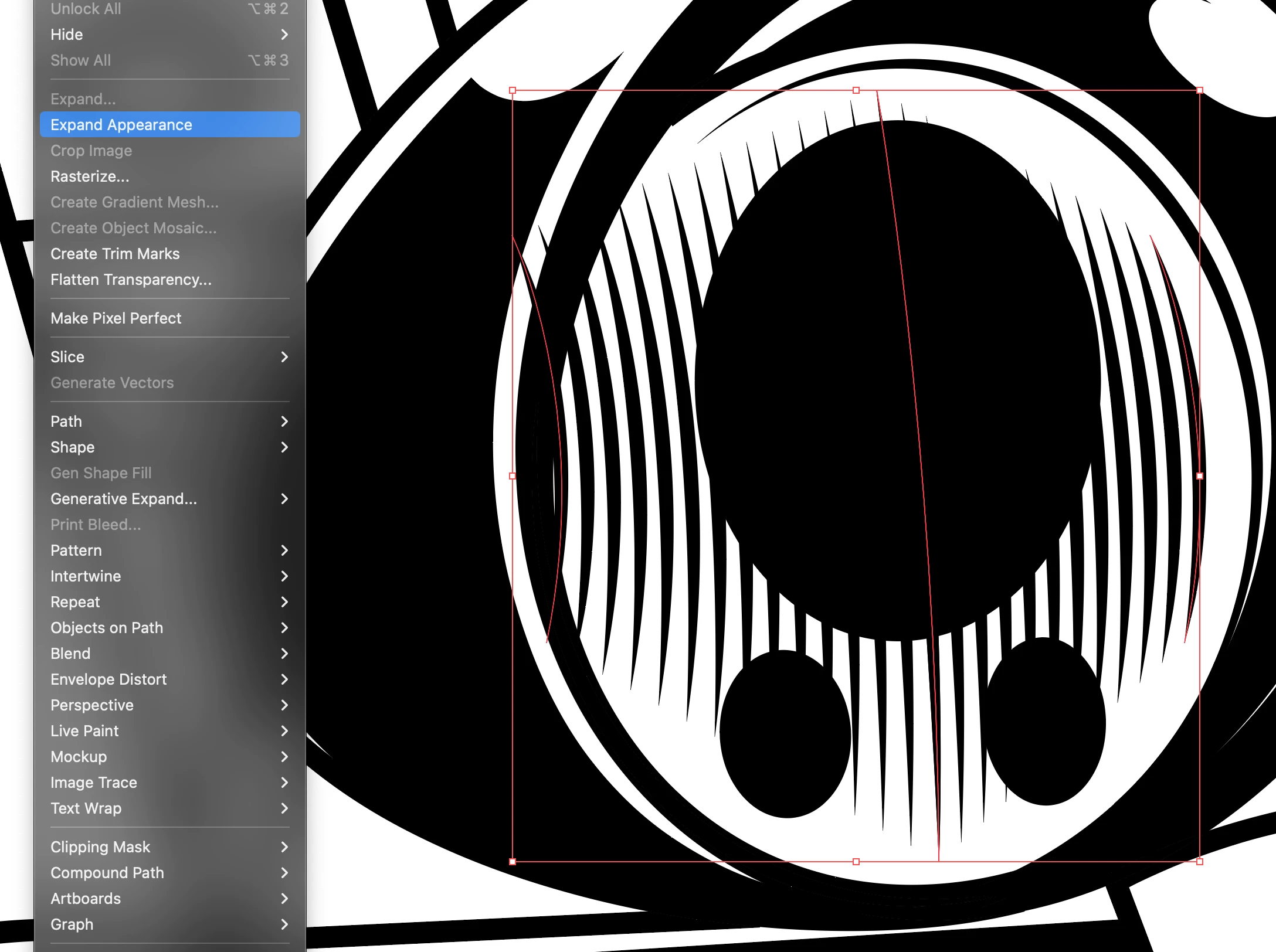The width and height of the screenshot is (1276, 952).
Task: Click the bottom-right bounding box handle
Action: coord(1200,862)
